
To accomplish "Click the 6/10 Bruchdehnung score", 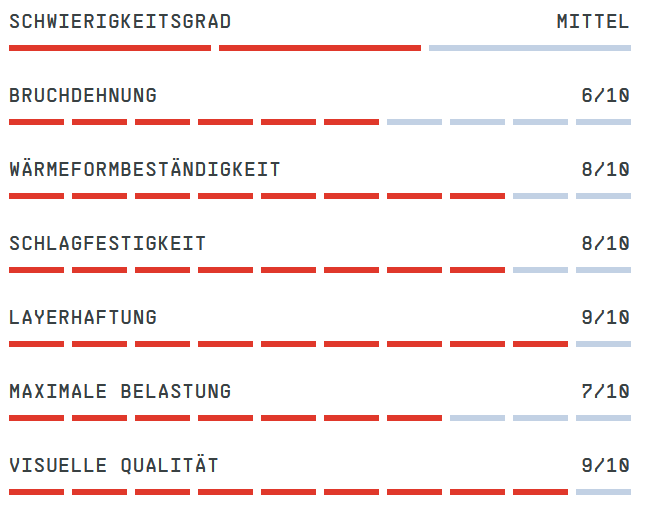I will pyautogui.click(x=605, y=96).
